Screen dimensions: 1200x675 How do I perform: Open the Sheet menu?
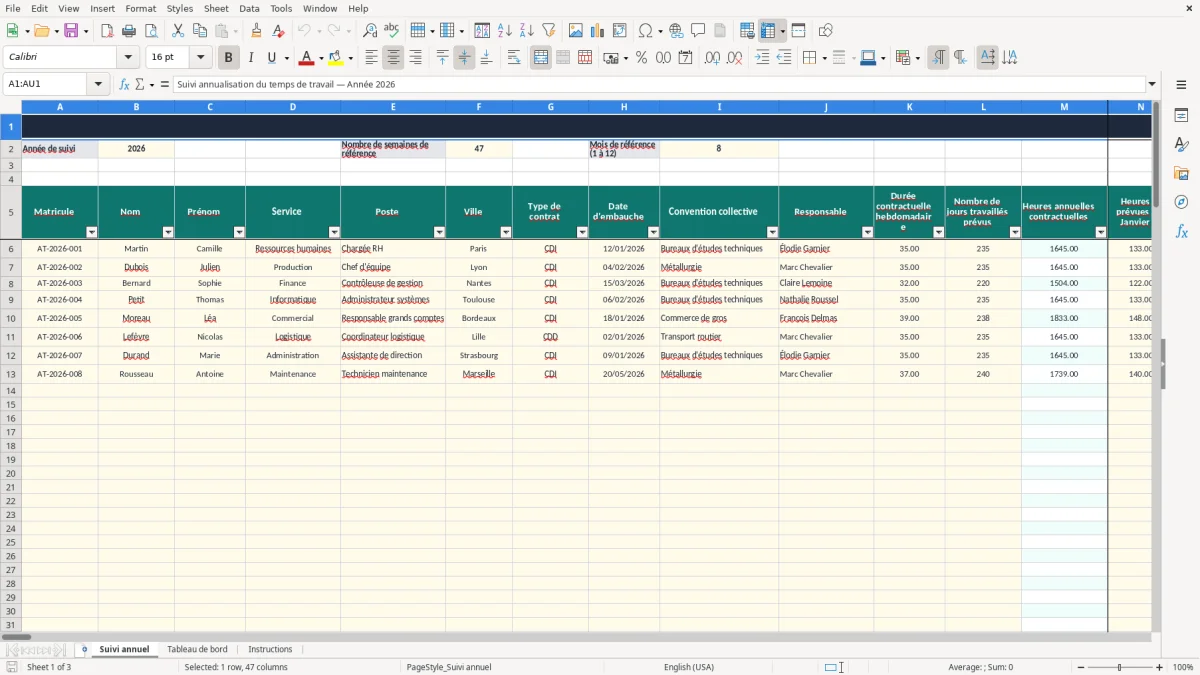click(216, 8)
